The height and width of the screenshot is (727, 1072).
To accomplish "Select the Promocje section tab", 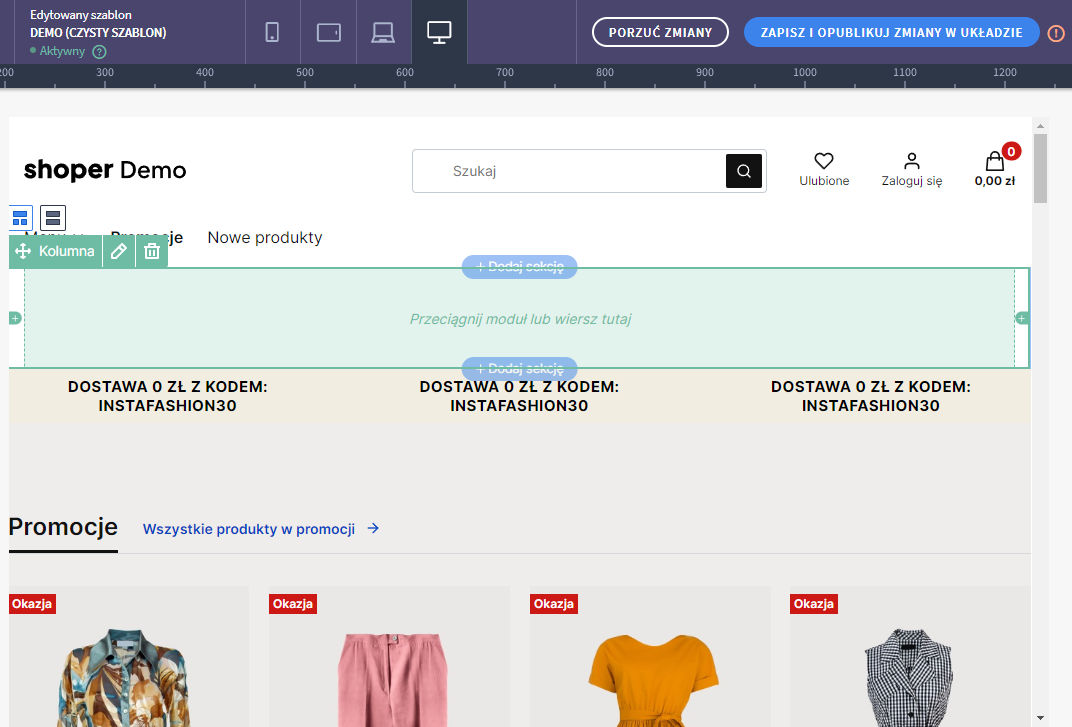I will 63,528.
